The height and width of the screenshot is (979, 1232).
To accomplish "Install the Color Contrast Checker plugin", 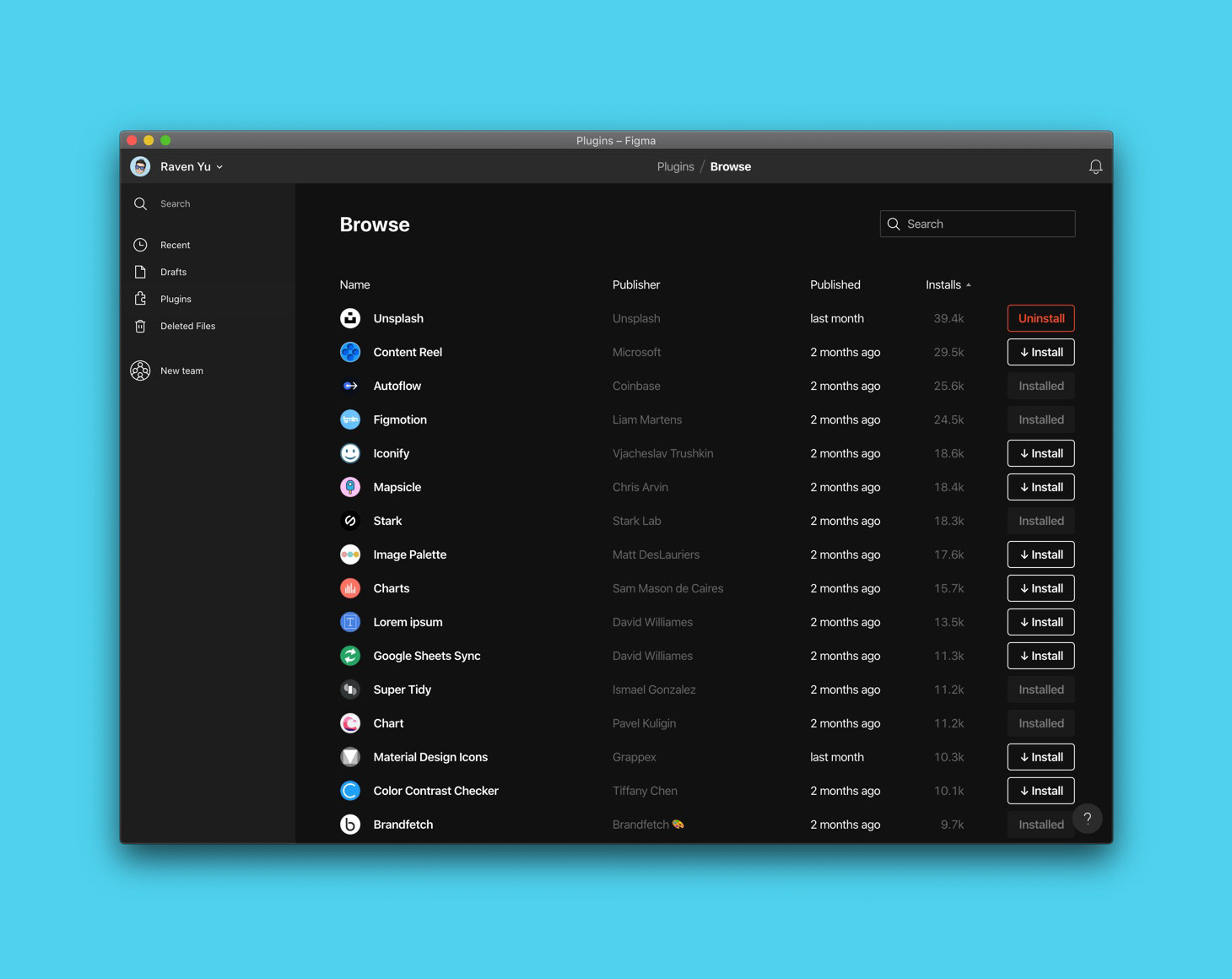I will click(1040, 791).
